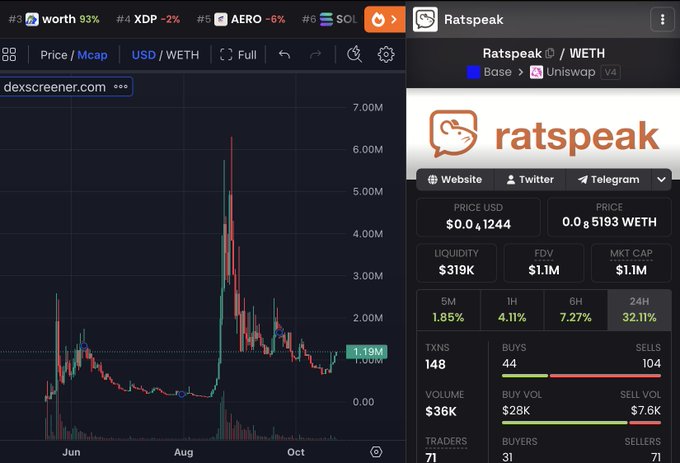
Task: Click the Ratspeak token logo in the header
Action: [425, 20]
